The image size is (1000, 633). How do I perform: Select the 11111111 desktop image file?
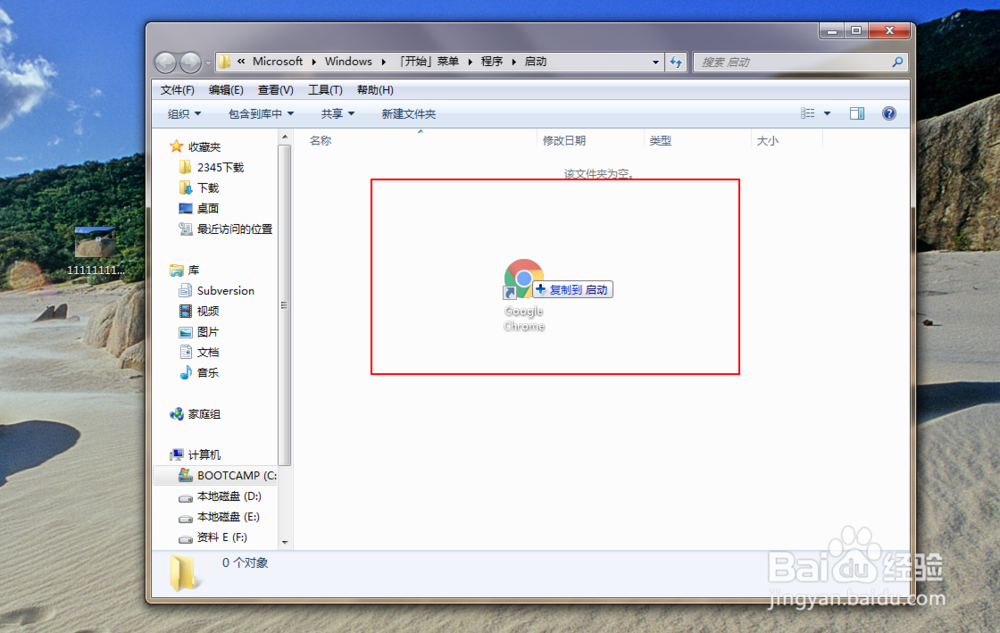click(95, 251)
